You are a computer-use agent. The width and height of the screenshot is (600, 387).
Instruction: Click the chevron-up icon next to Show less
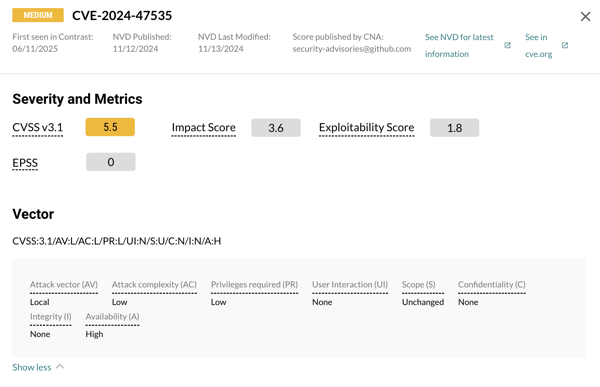(60, 367)
